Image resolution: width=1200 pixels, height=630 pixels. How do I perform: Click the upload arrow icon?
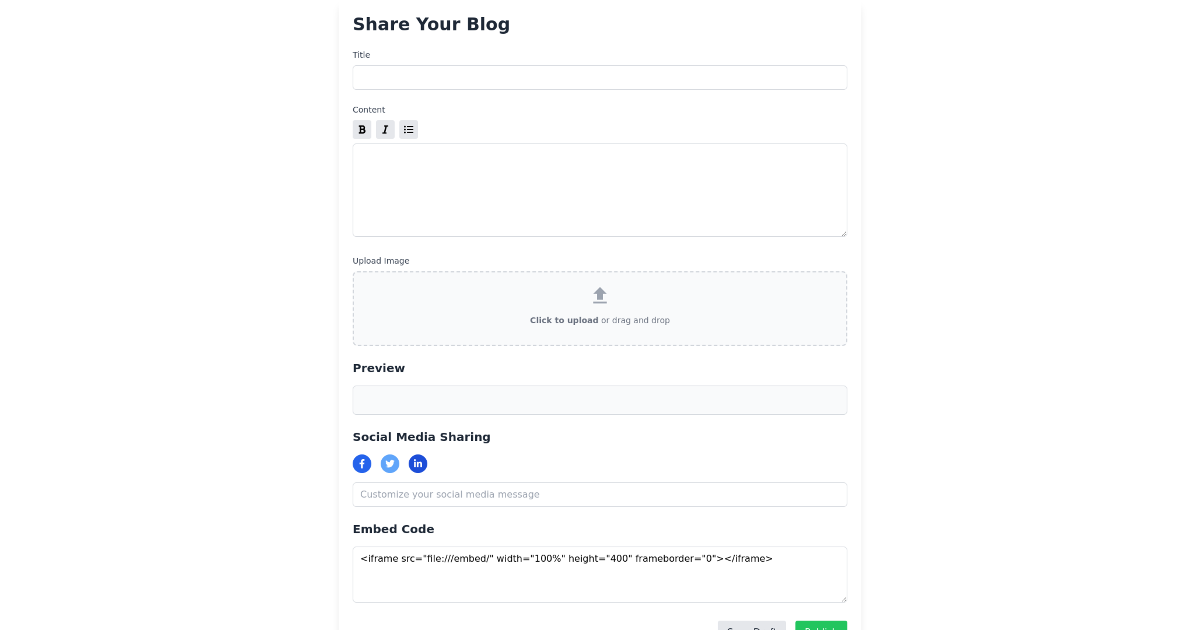coord(599,294)
